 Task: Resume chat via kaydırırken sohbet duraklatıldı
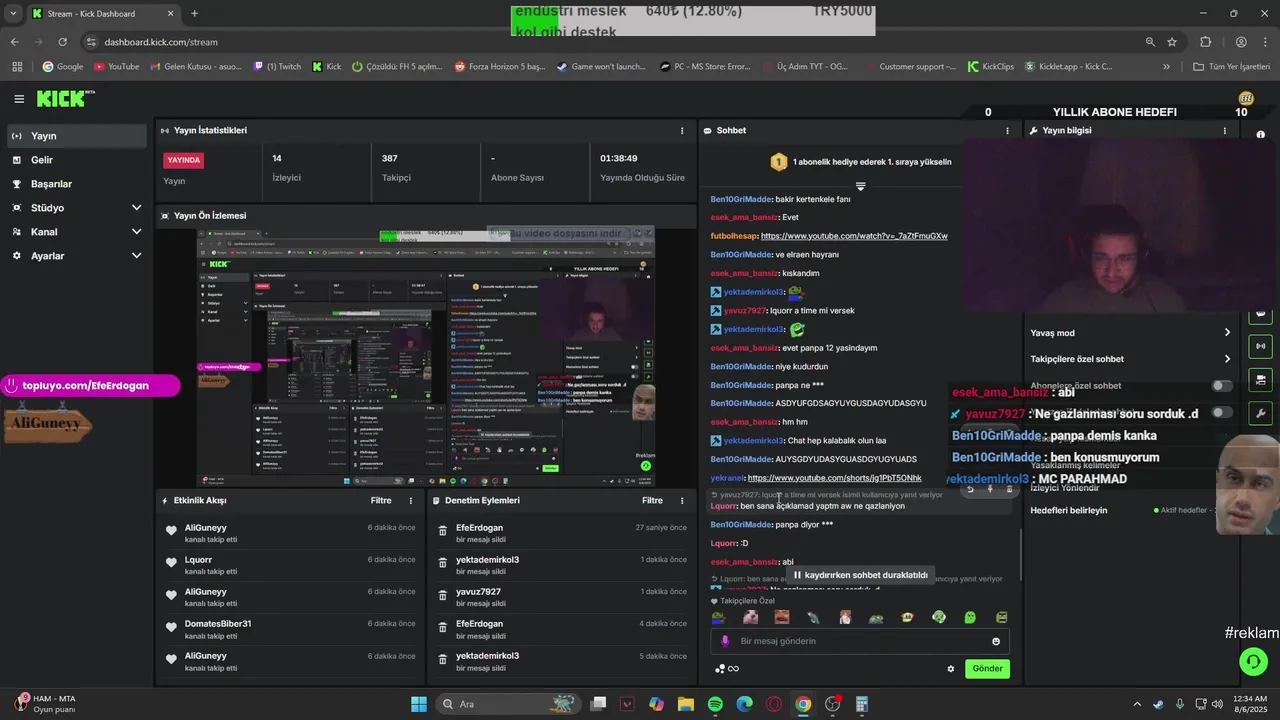tap(860, 575)
